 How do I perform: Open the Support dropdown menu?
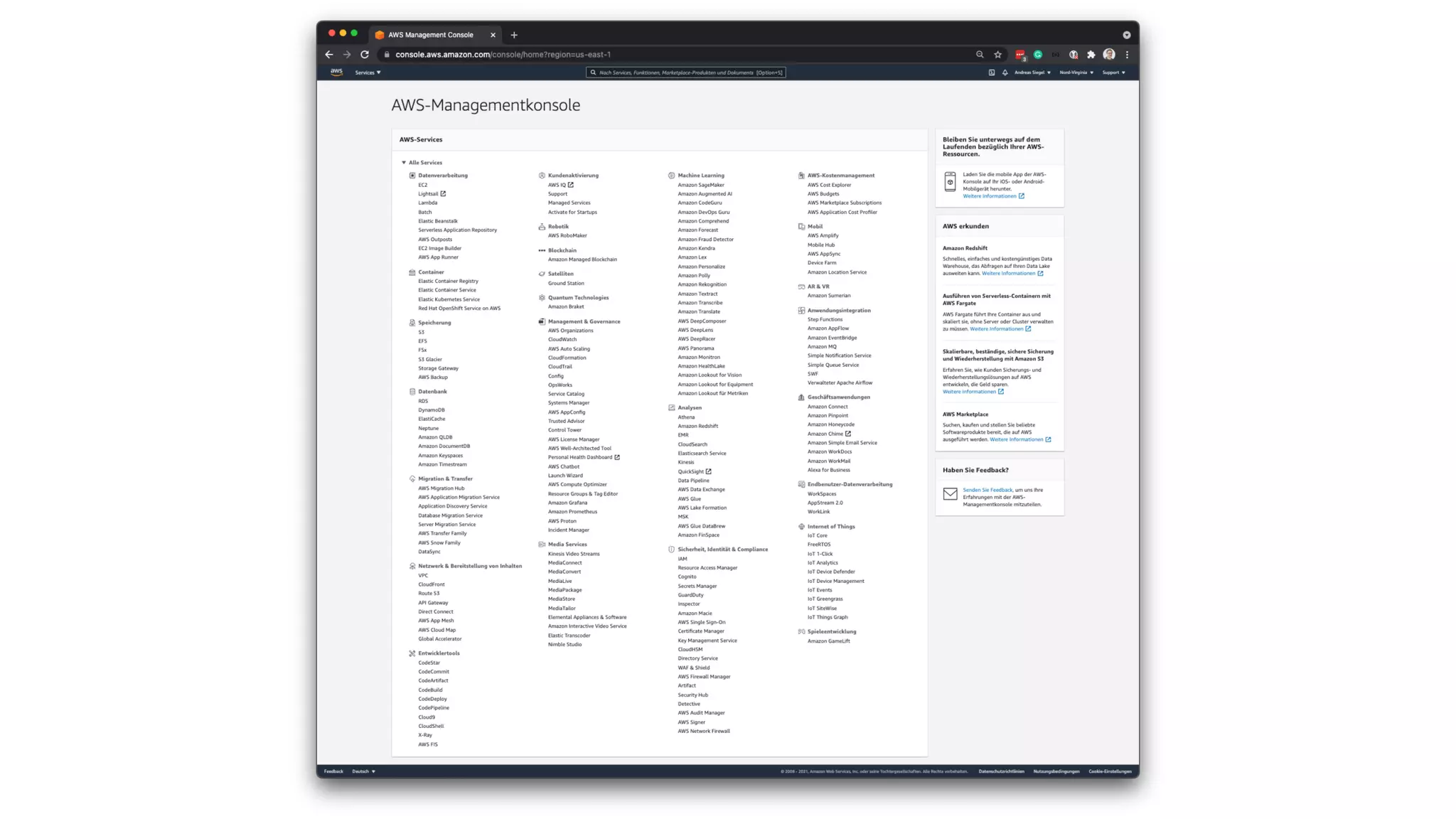tap(1113, 73)
